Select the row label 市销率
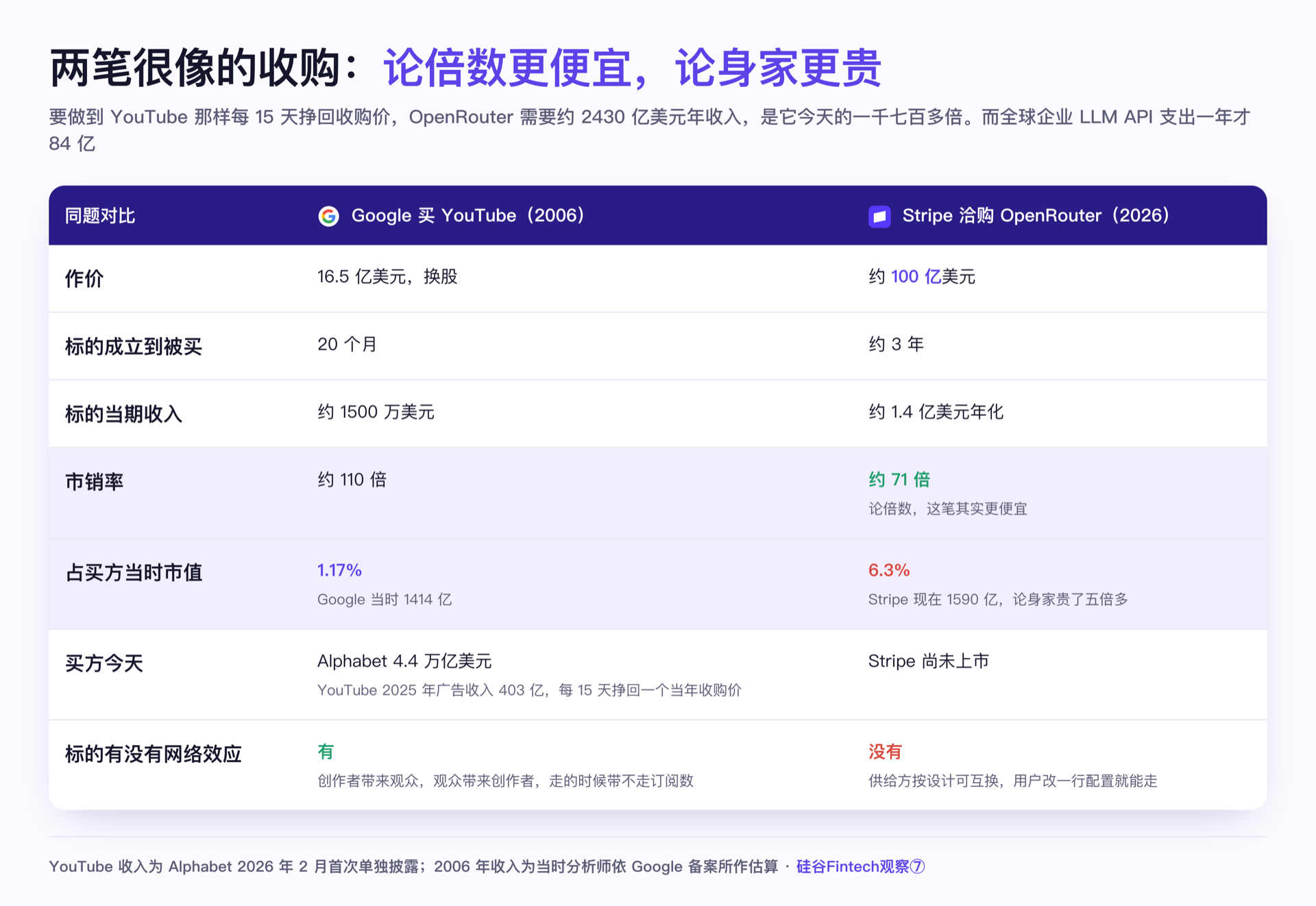 pos(95,482)
